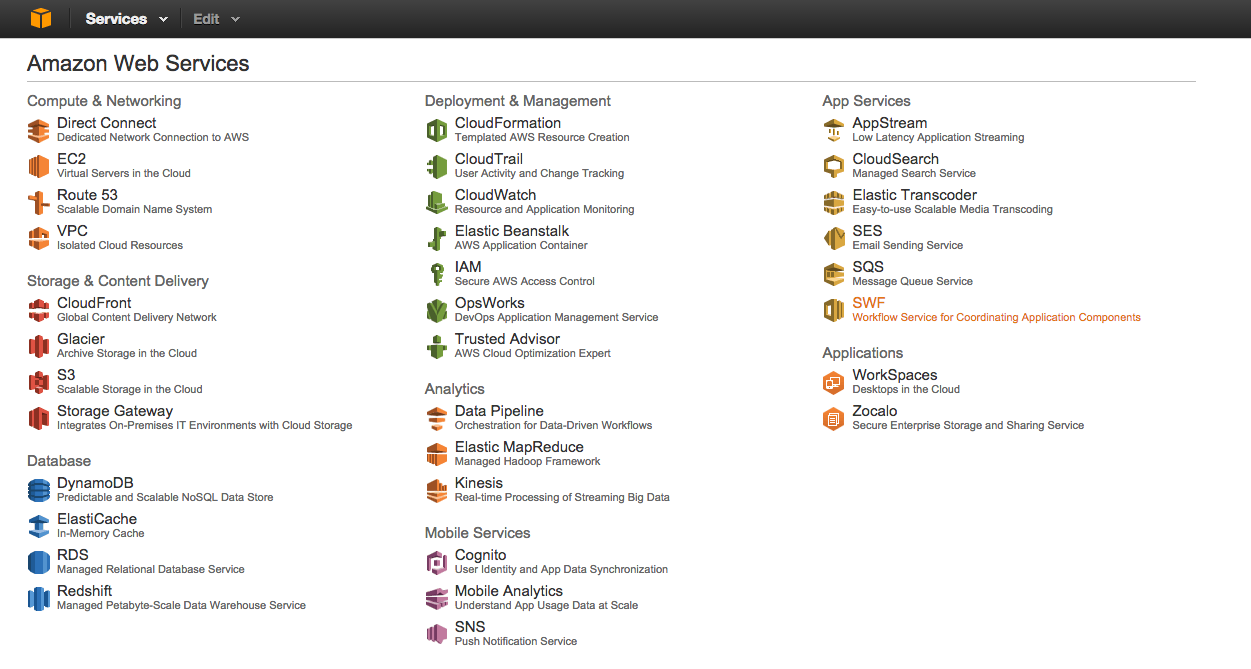This screenshot has height=669, width=1251.
Task: Click the Cognito icon
Action: click(x=437, y=562)
